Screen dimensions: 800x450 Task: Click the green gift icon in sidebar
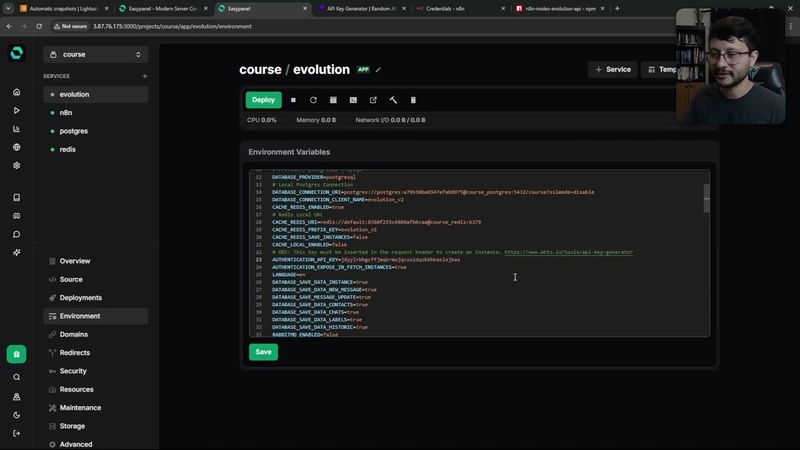(x=16, y=354)
